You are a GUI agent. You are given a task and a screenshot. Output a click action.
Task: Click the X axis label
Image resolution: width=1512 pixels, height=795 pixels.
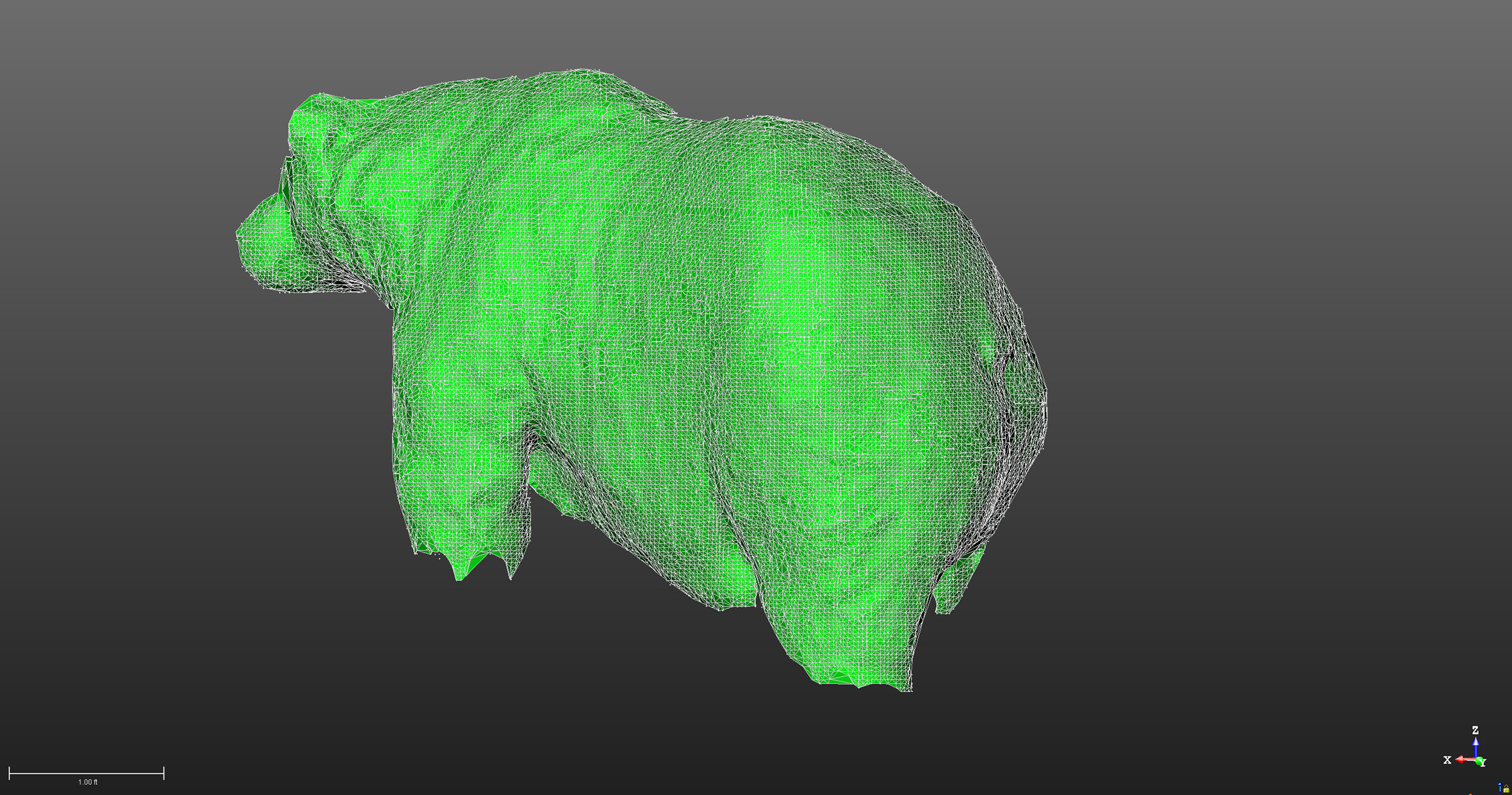click(x=1447, y=761)
